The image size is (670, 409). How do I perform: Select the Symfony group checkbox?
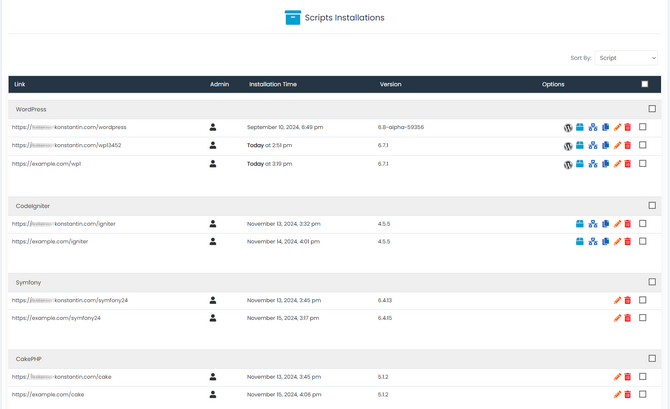tap(652, 282)
